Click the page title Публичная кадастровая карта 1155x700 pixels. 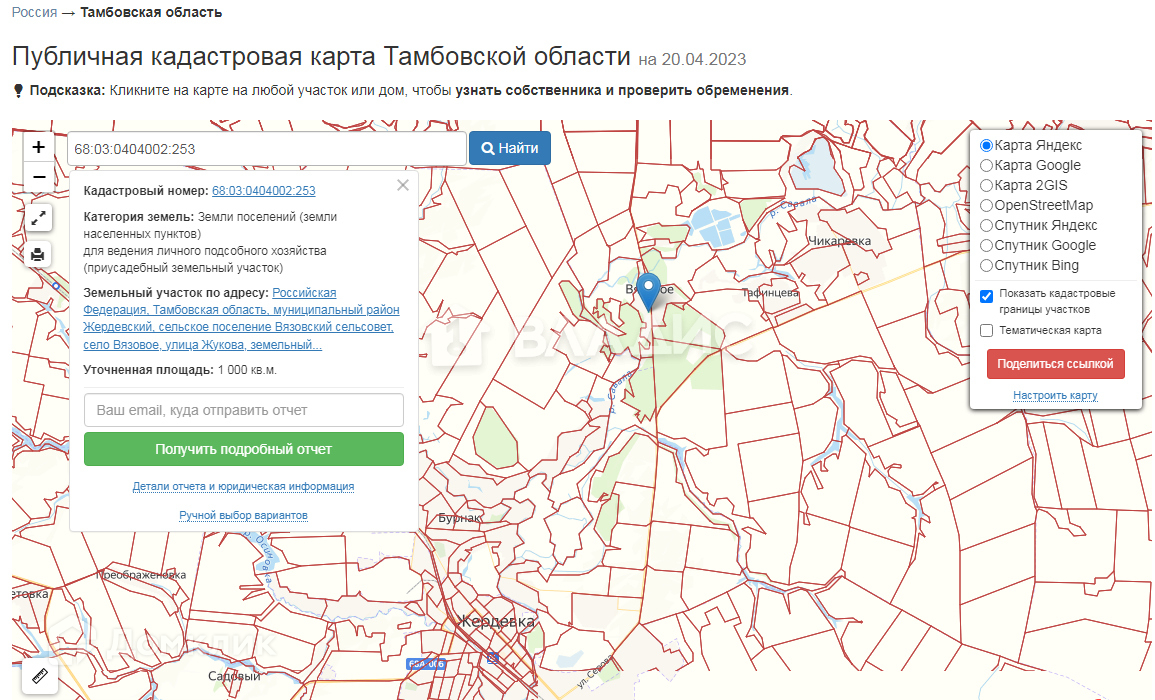click(x=321, y=56)
